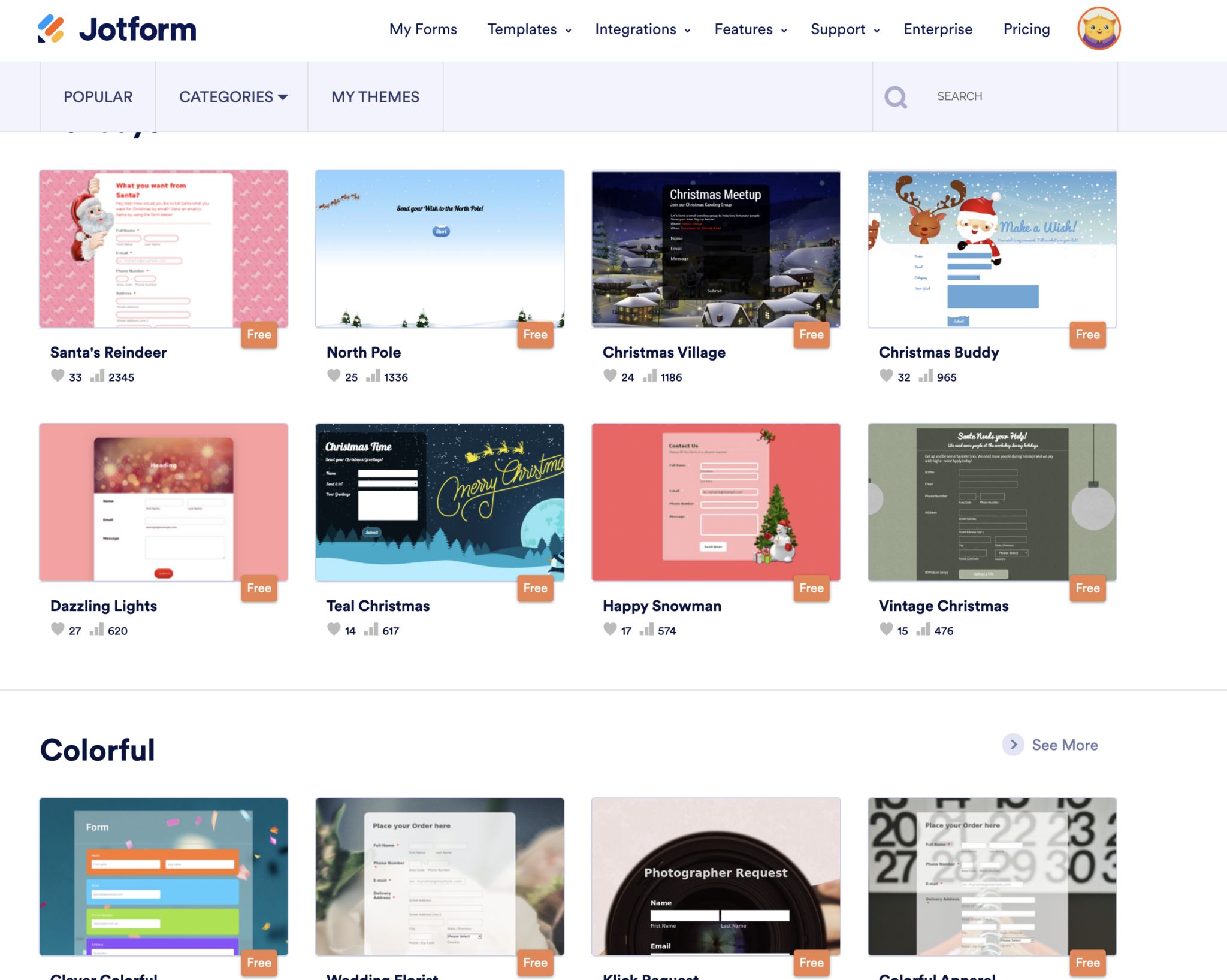
Task: Switch to MY THEMES tab
Action: (375, 96)
